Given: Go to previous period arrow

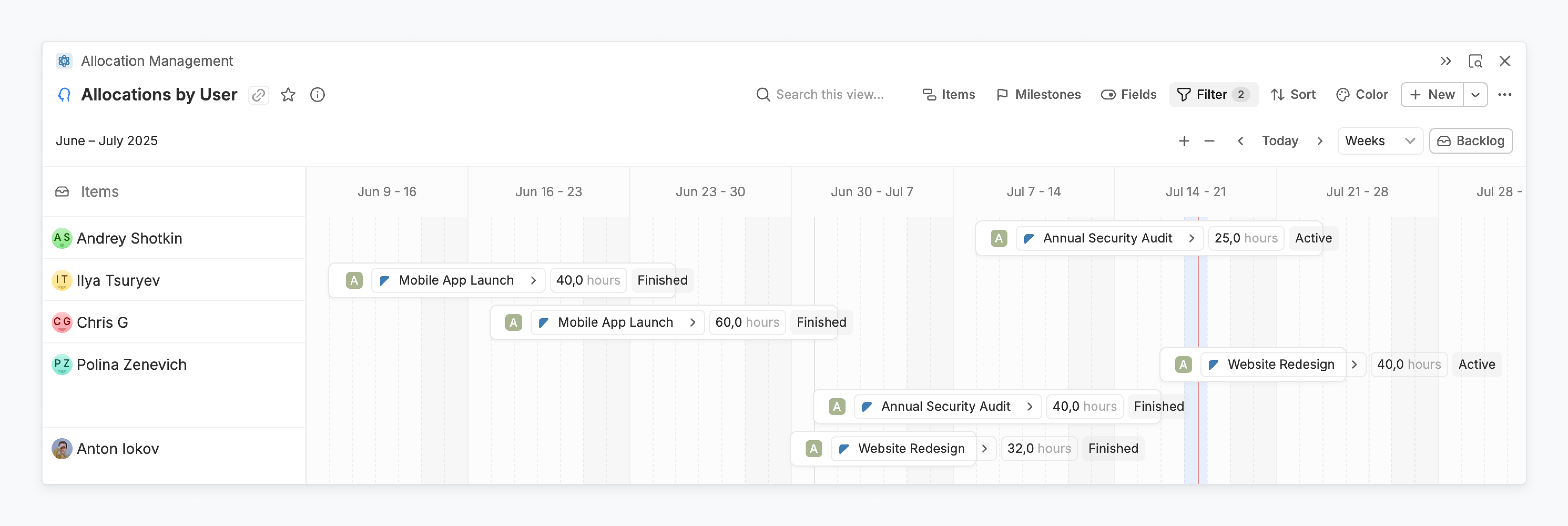Looking at the screenshot, I should (x=1240, y=141).
